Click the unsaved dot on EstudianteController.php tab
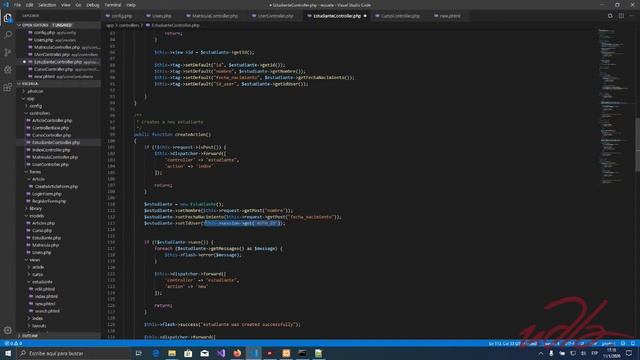Viewport: 640px width, 360px height. point(365,16)
